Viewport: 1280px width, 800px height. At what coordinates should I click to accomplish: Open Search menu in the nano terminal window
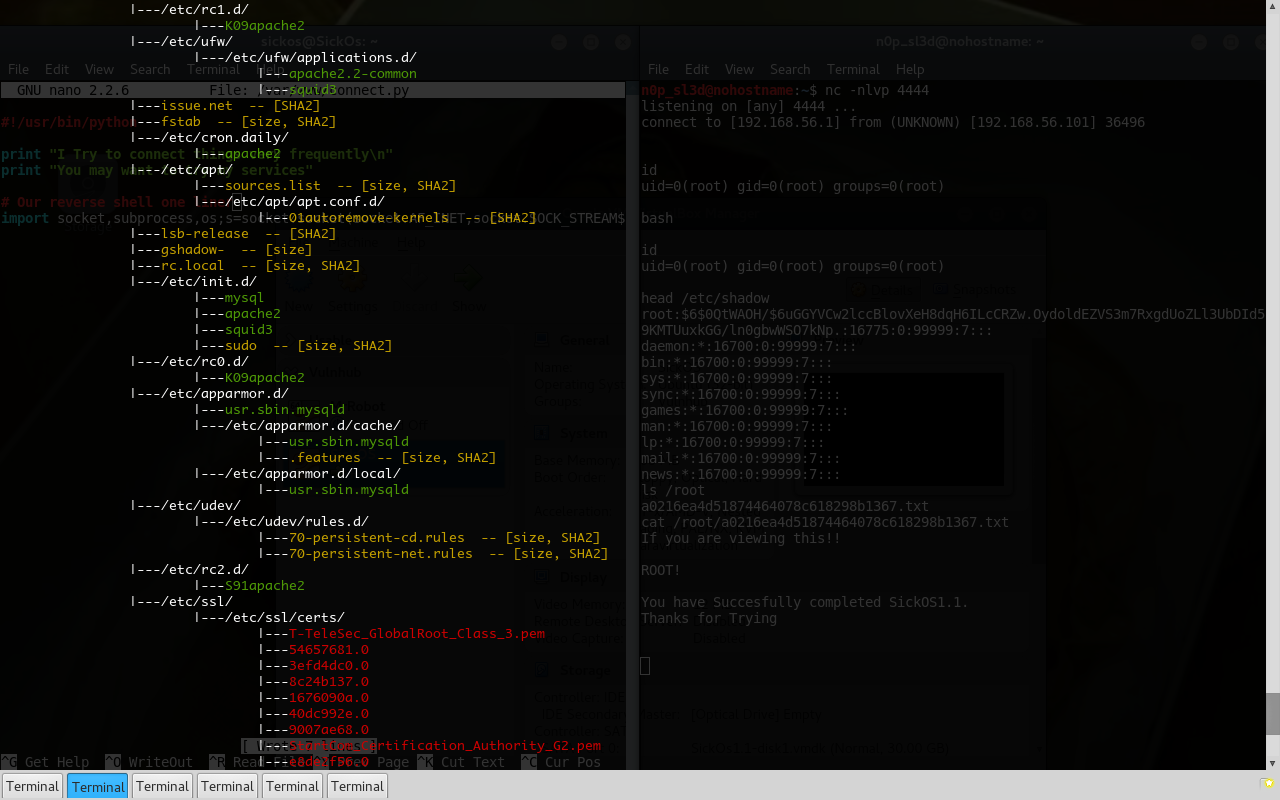pos(150,69)
